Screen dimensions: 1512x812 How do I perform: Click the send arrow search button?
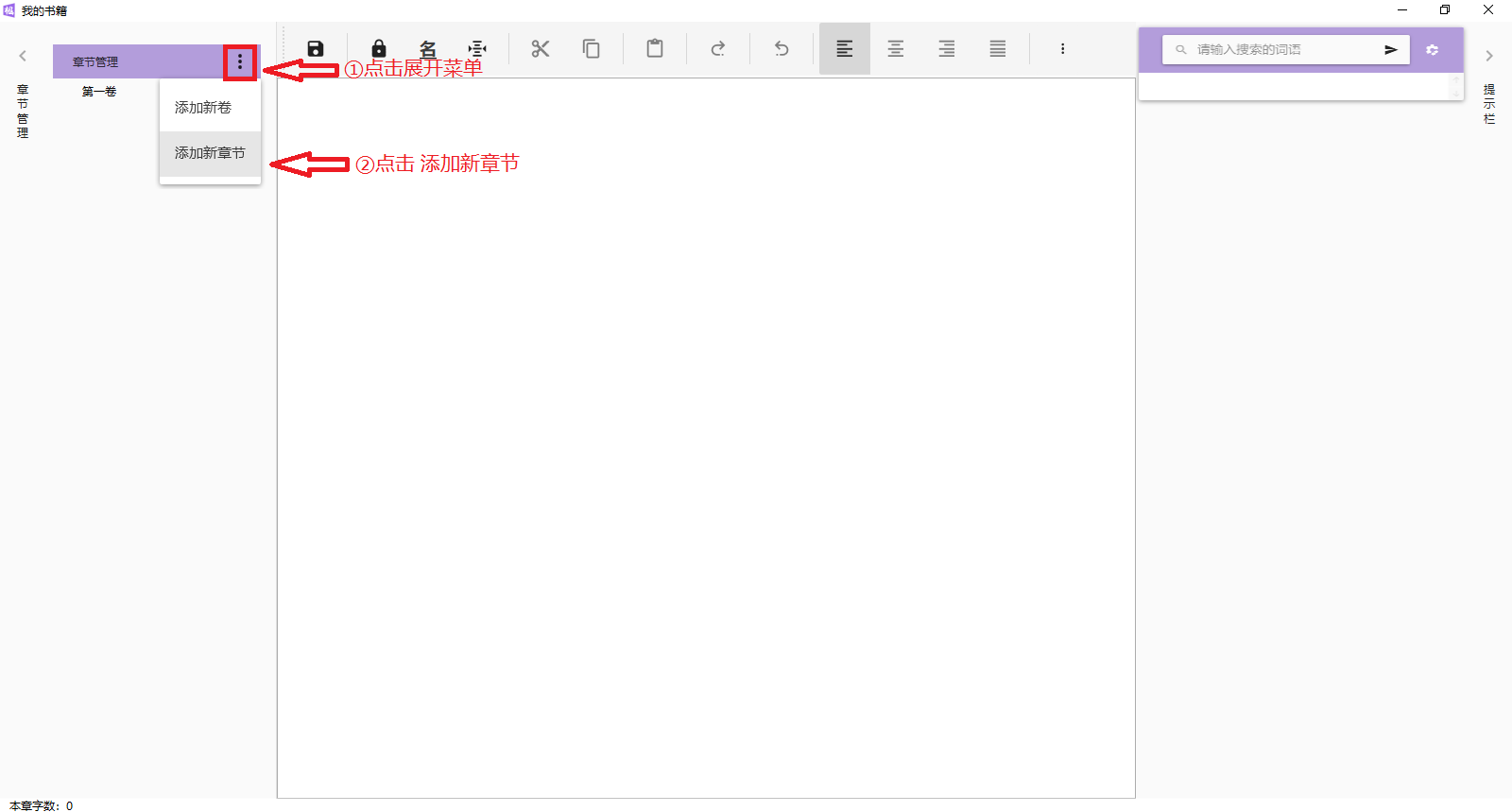point(1391,49)
